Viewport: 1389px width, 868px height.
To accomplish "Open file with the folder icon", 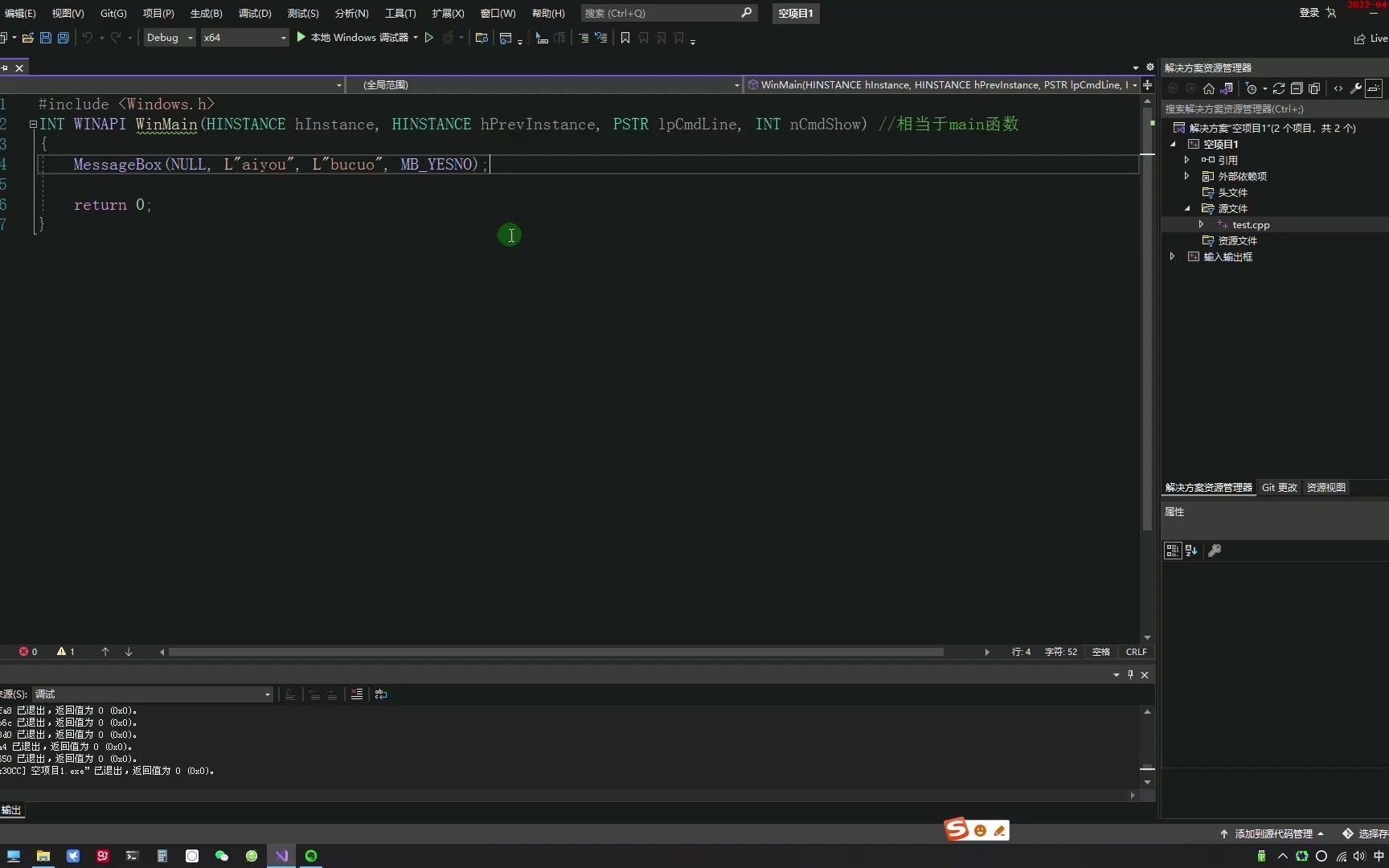I will 28,38.
